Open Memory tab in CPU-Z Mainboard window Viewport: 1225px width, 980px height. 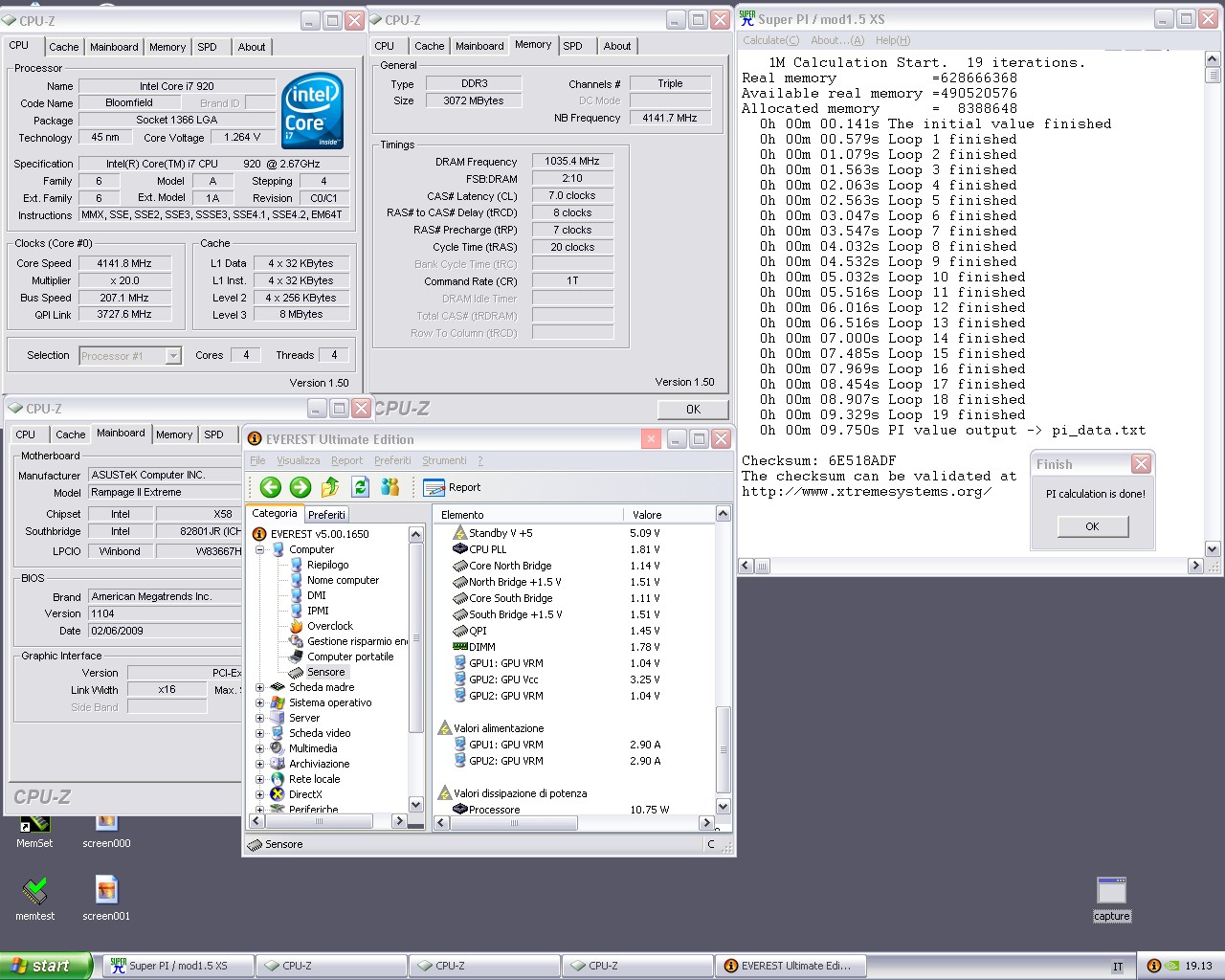tap(174, 434)
